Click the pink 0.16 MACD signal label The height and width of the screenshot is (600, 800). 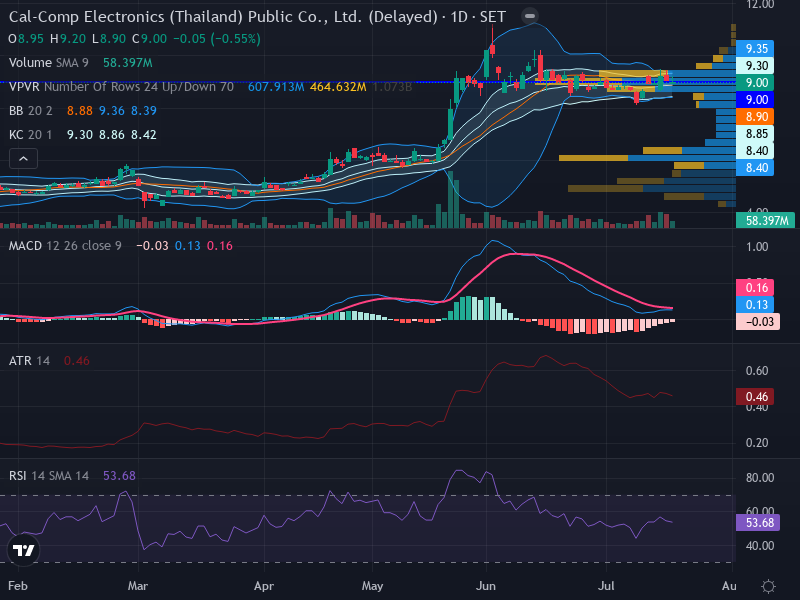point(755,288)
